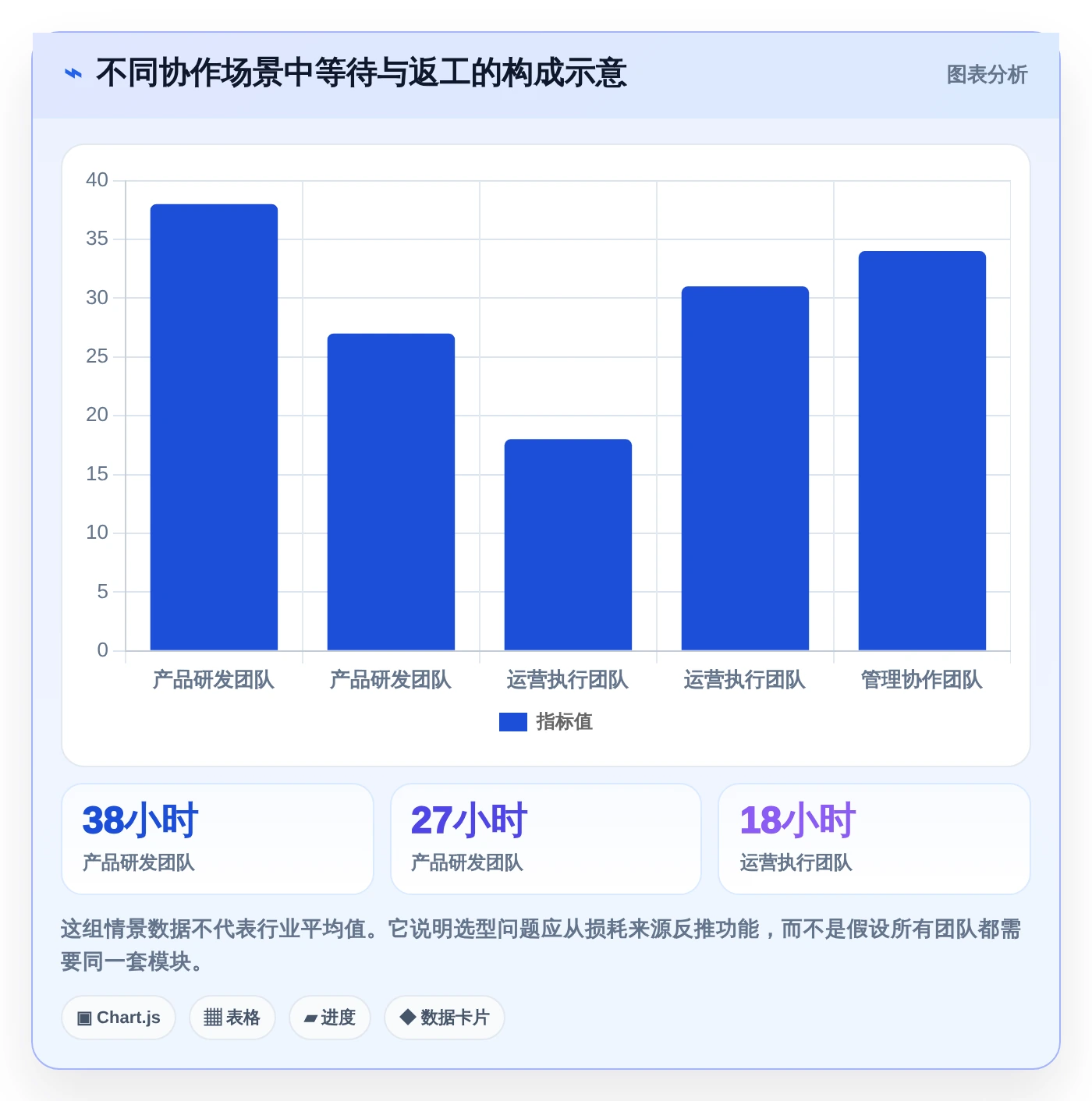Click the description paragraph starting 这组情景数据
This screenshot has height=1101, width=1092.
point(541,945)
